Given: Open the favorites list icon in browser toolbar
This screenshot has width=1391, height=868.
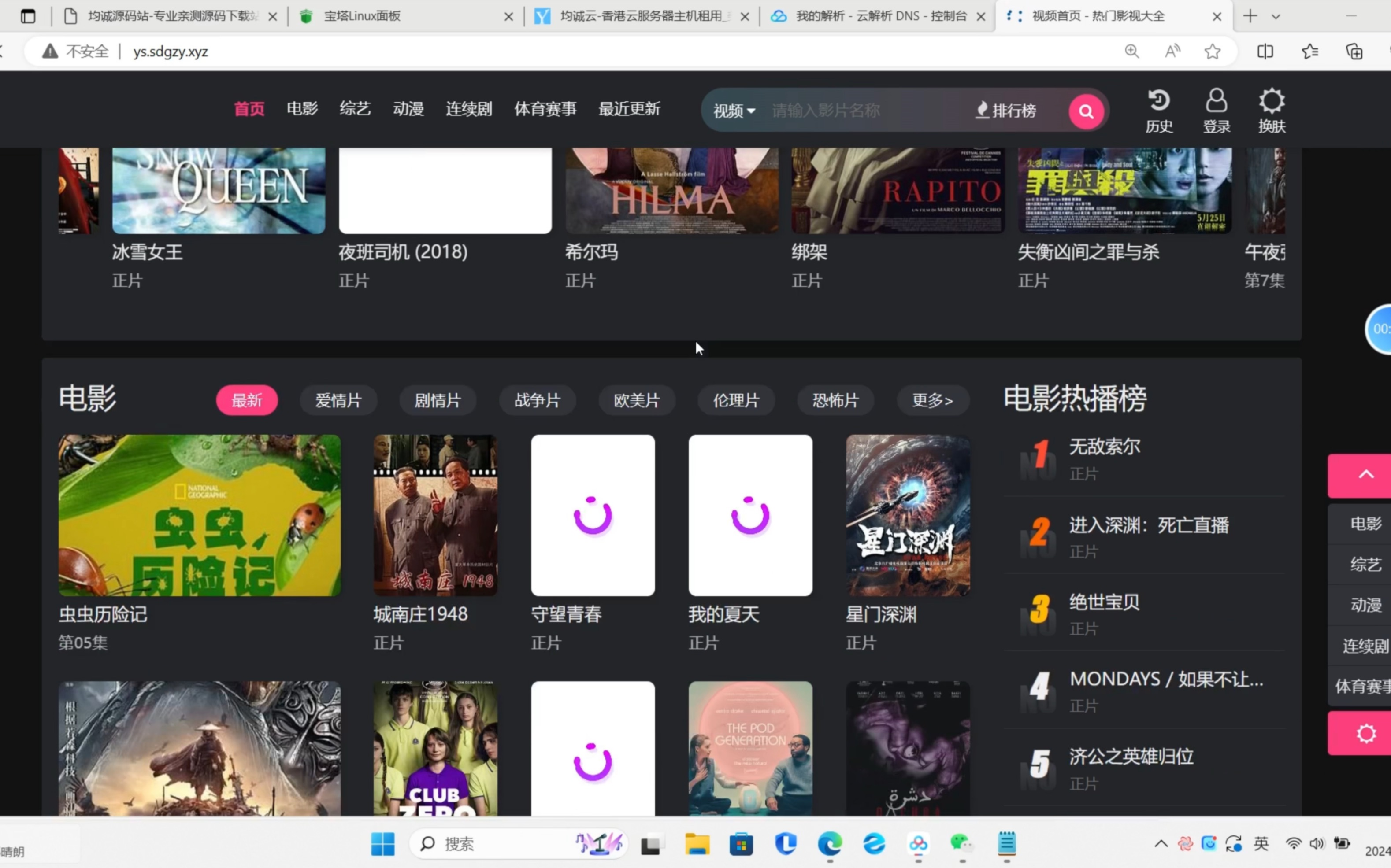Looking at the screenshot, I should tap(1309, 51).
